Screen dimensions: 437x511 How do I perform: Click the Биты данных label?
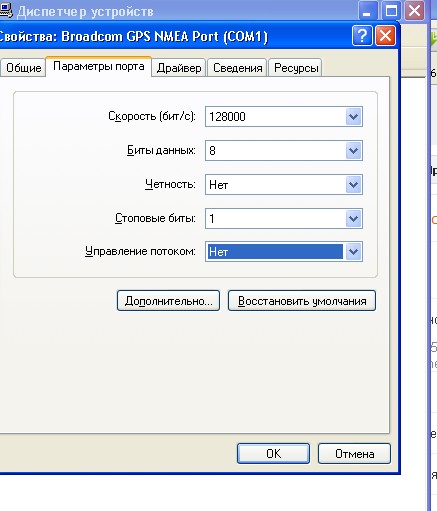161,150
